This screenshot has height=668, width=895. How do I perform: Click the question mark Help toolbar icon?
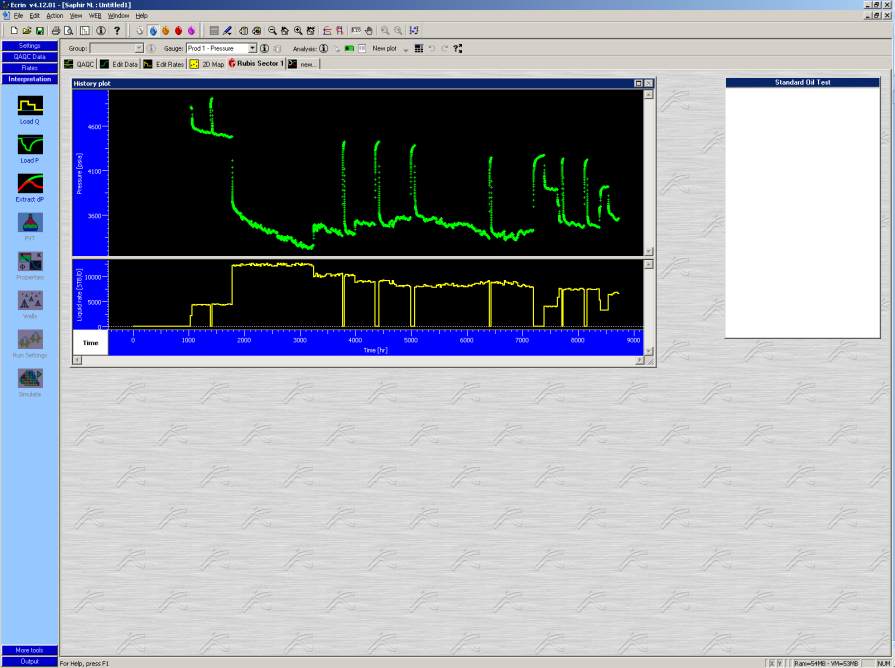(117, 31)
